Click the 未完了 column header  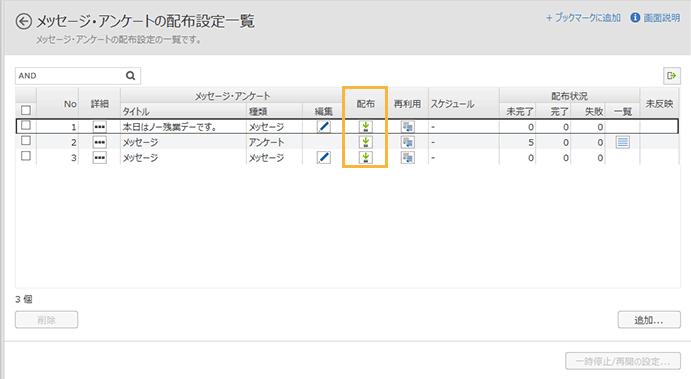[x=518, y=111]
